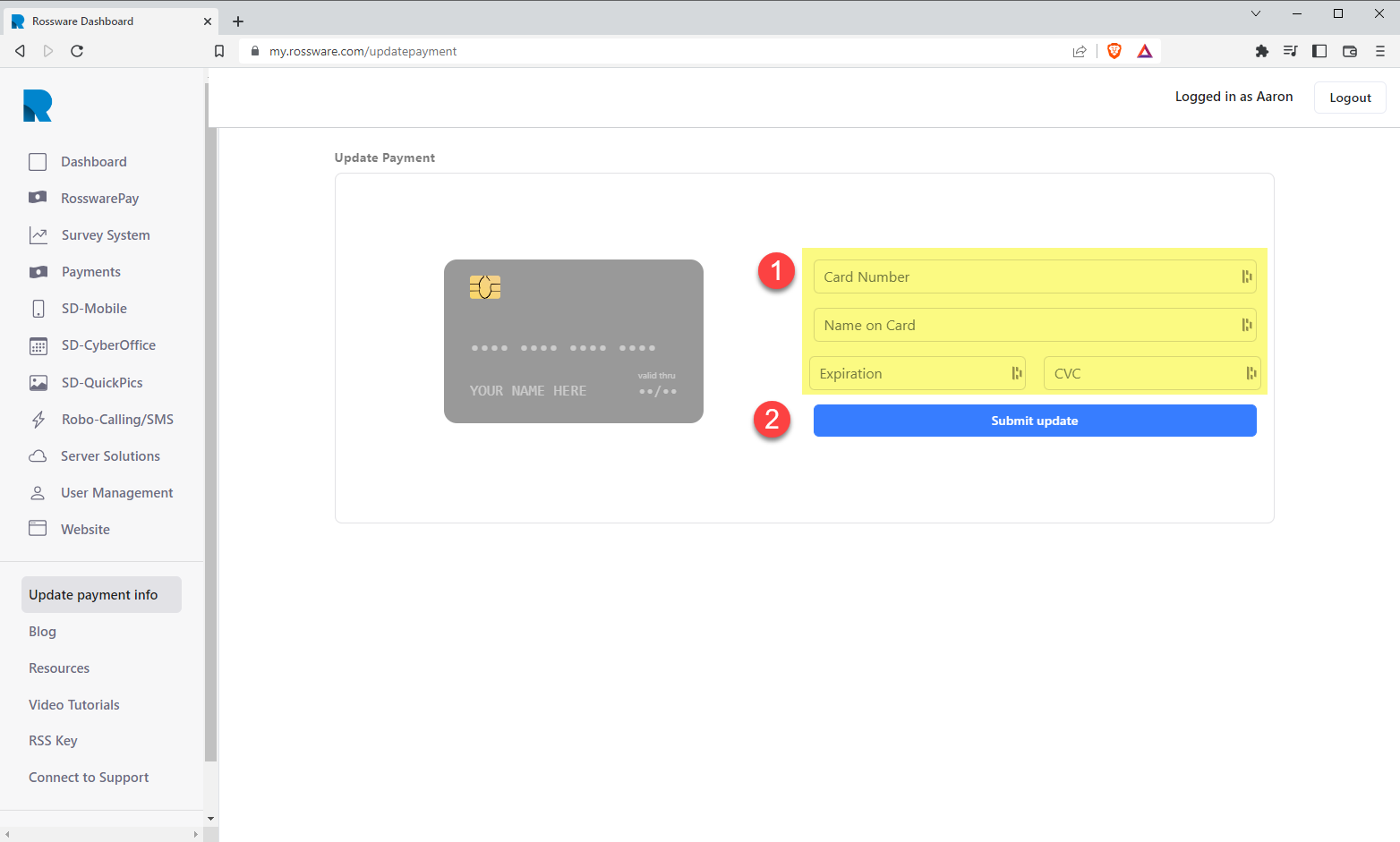The height and width of the screenshot is (842, 1400).
Task: Select Update payment info in the sidebar
Action: 93,594
